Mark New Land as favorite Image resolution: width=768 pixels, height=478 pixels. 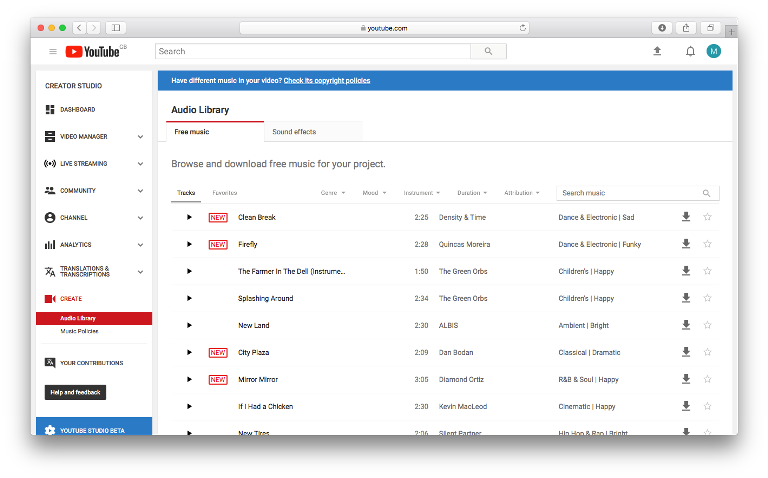pos(707,325)
